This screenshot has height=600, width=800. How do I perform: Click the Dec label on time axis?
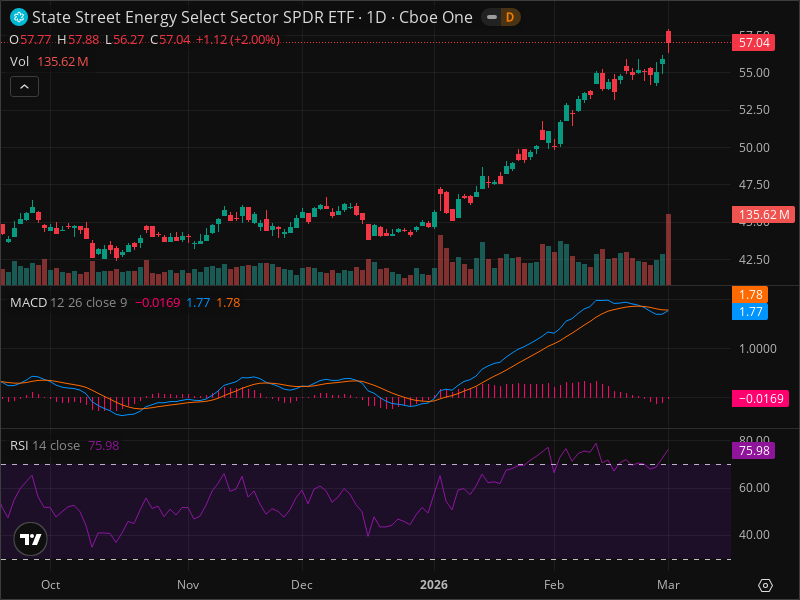302,585
